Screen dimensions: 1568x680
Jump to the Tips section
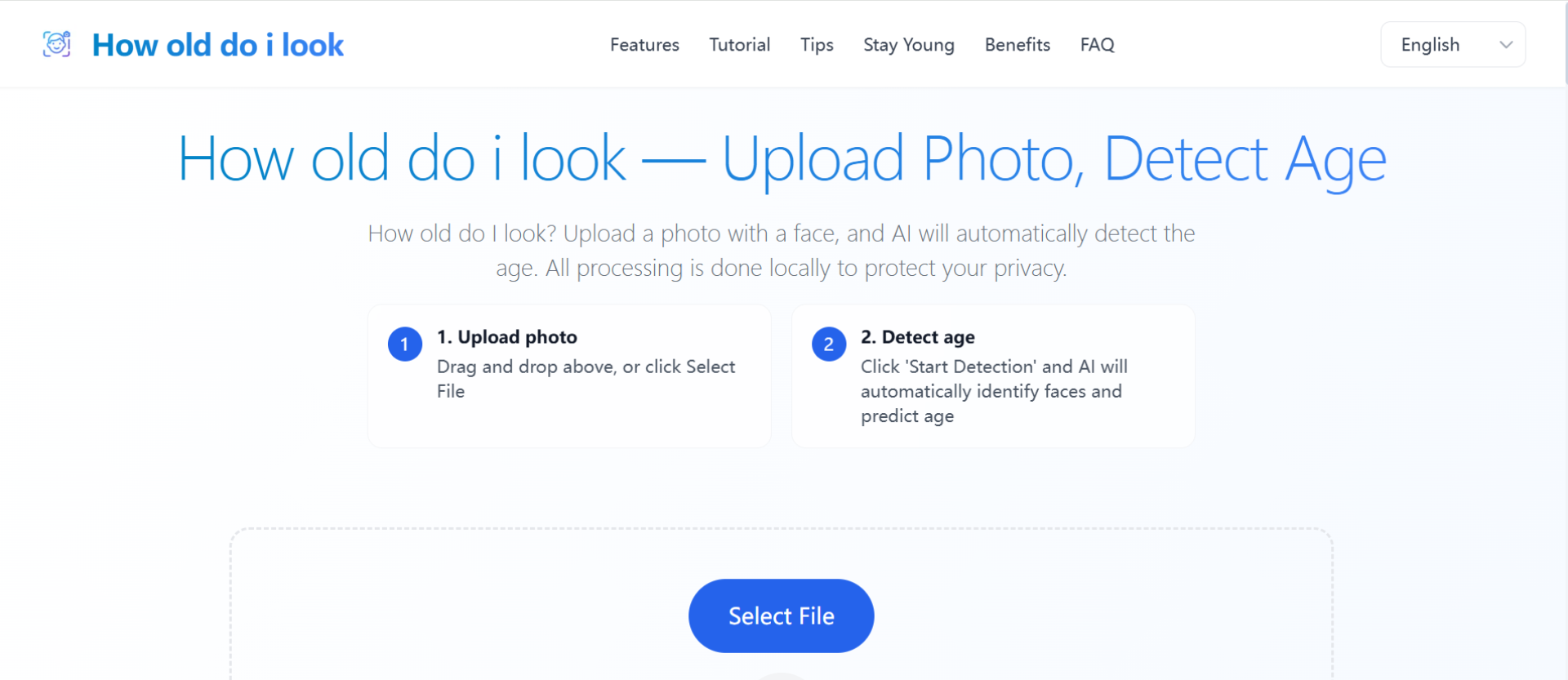coord(817,45)
